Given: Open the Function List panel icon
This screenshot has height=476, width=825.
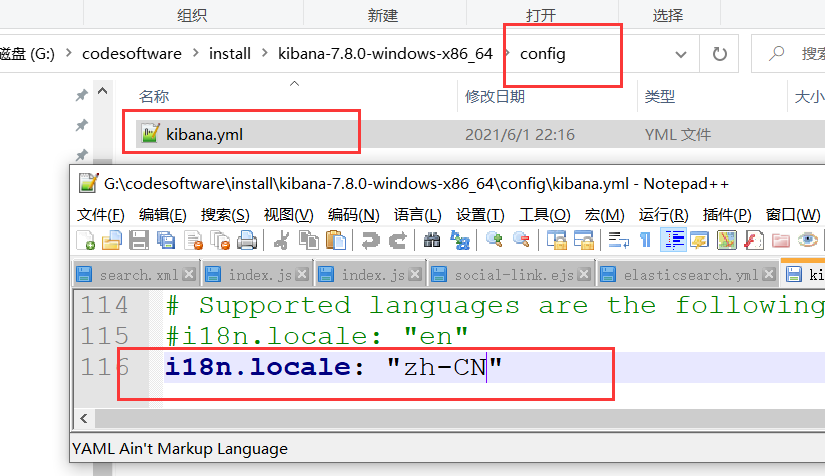Looking at the screenshot, I should coord(753,240).
